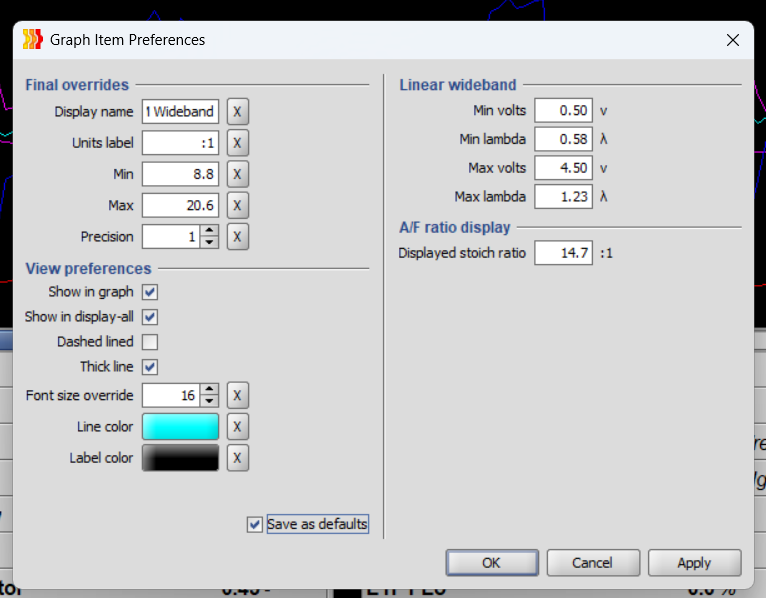Decrease Font size override with down arrow
Viewport: 766px width, 598px height.
(210, 401)
